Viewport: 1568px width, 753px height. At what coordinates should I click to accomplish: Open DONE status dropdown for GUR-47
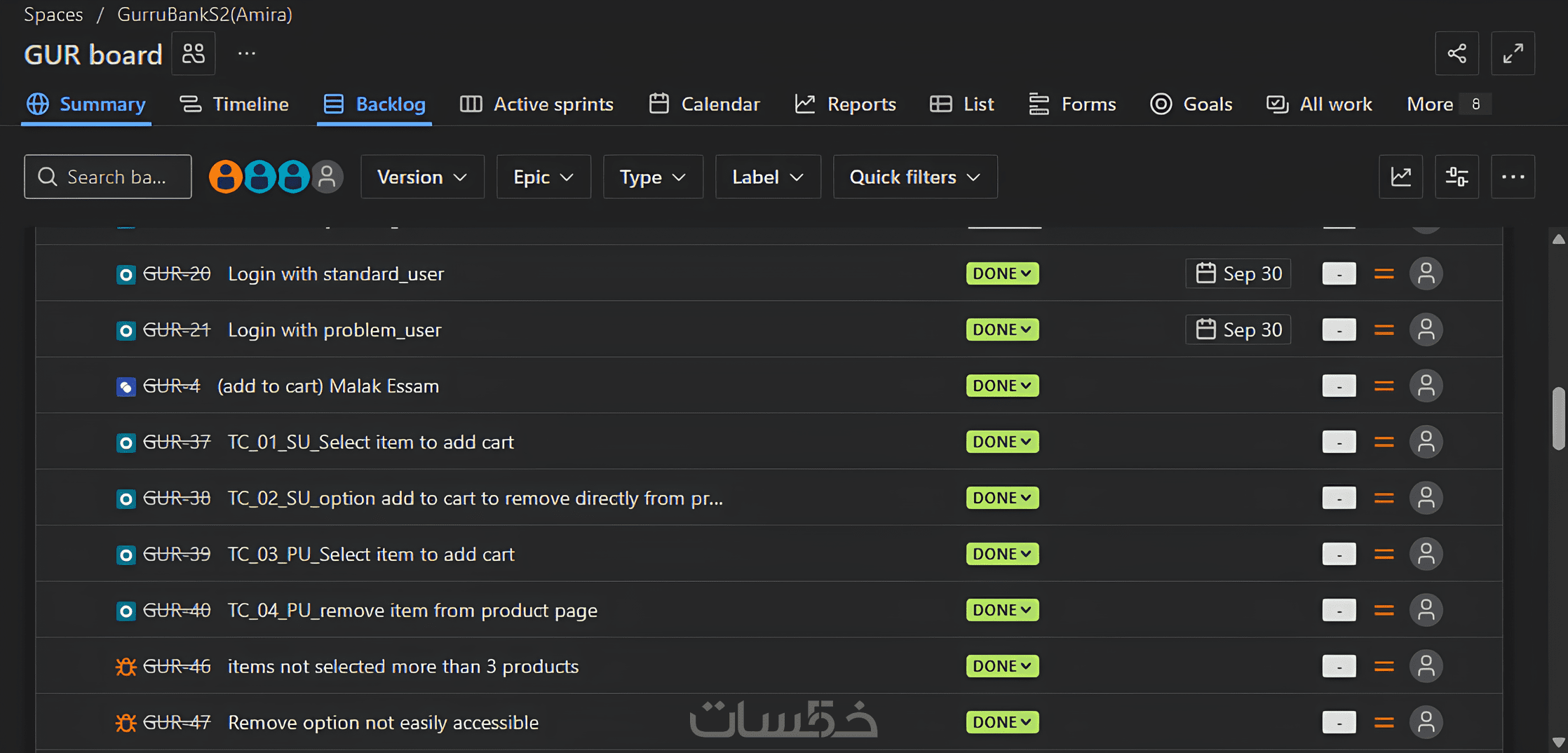1002,722
